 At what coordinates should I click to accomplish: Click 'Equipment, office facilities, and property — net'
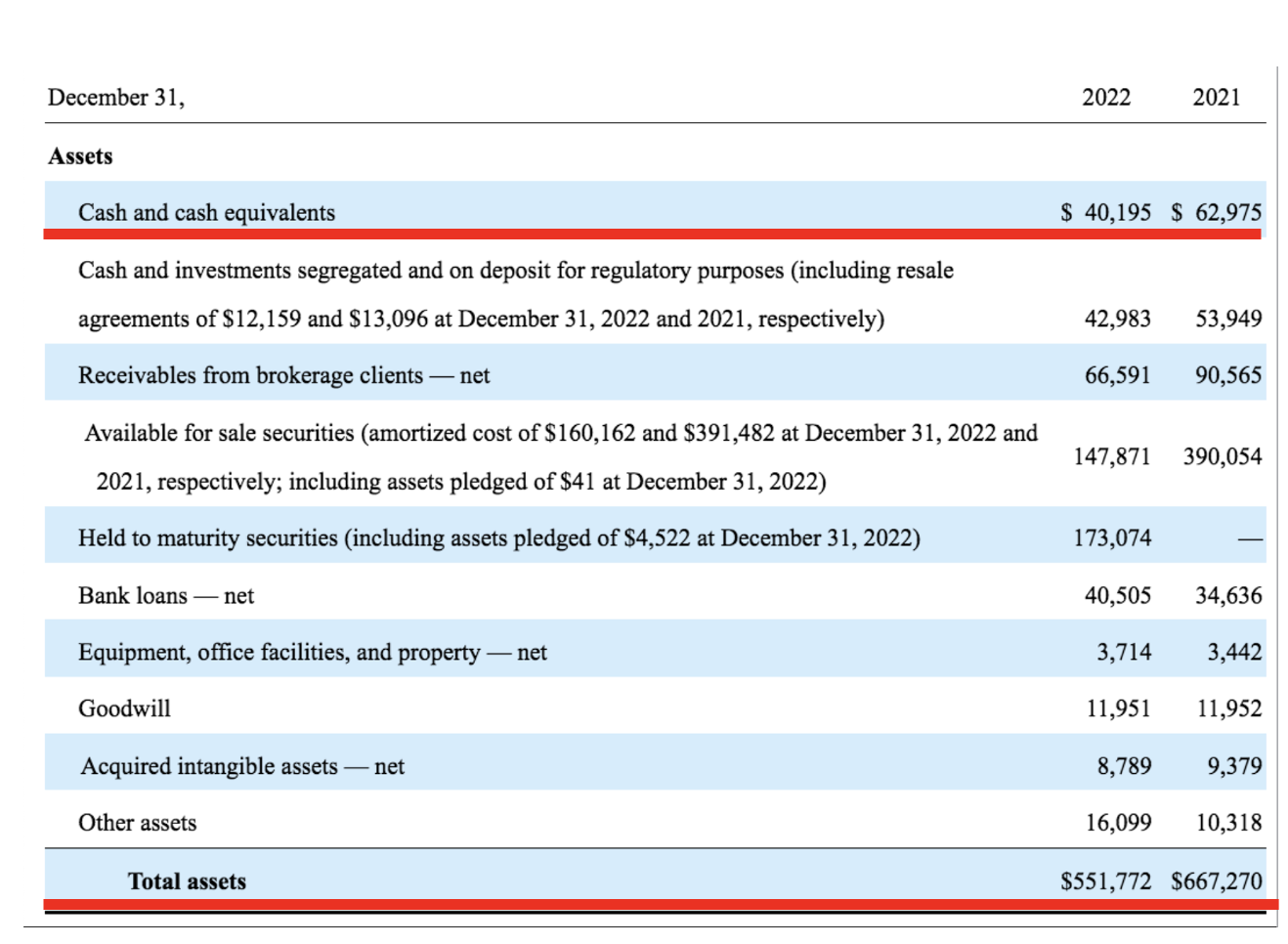(x=313, y=653)
